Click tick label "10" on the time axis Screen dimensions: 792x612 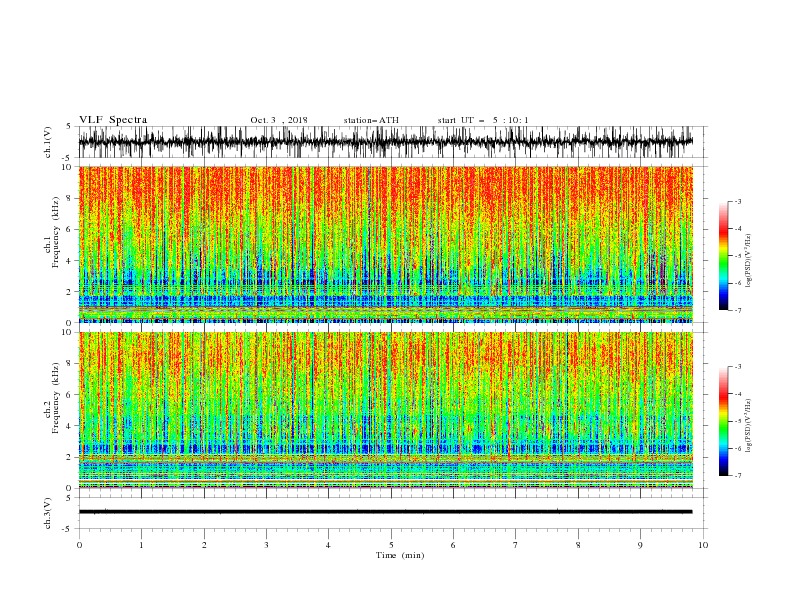[703, 545]
